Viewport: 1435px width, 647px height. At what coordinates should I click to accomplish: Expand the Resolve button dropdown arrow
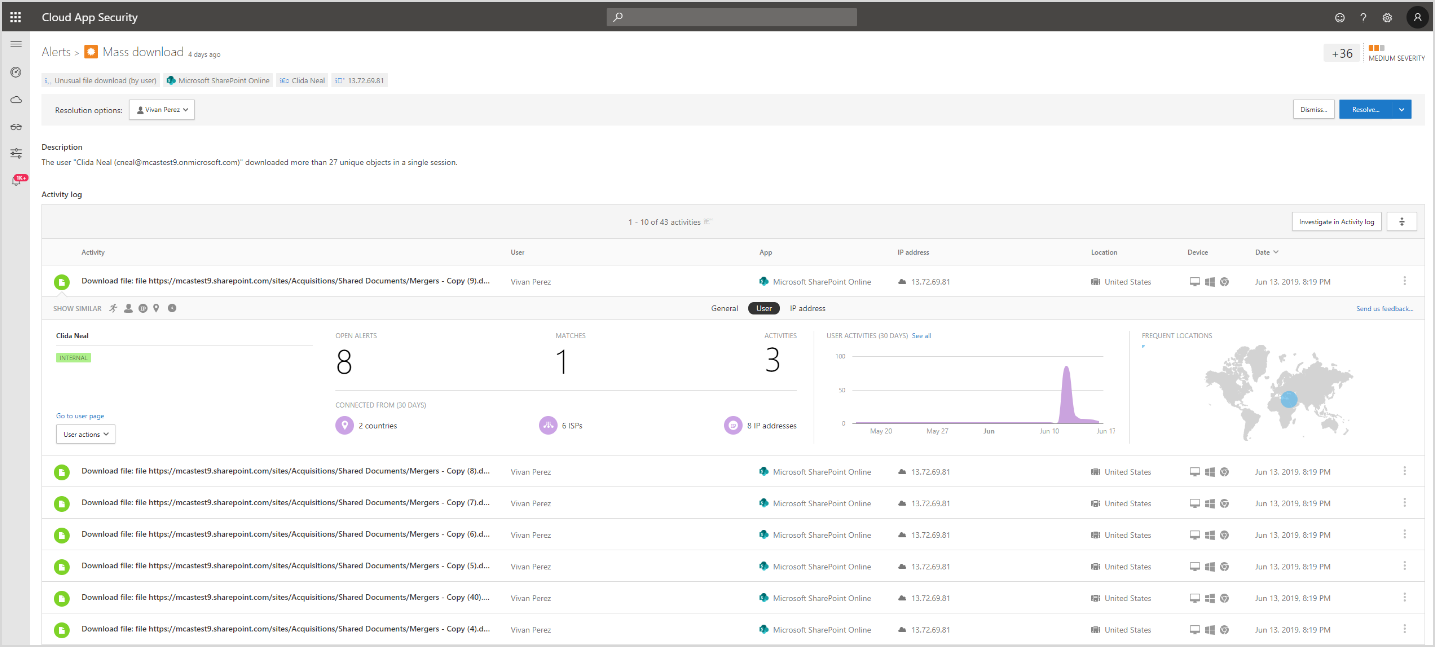click(x=1401, y=110)
